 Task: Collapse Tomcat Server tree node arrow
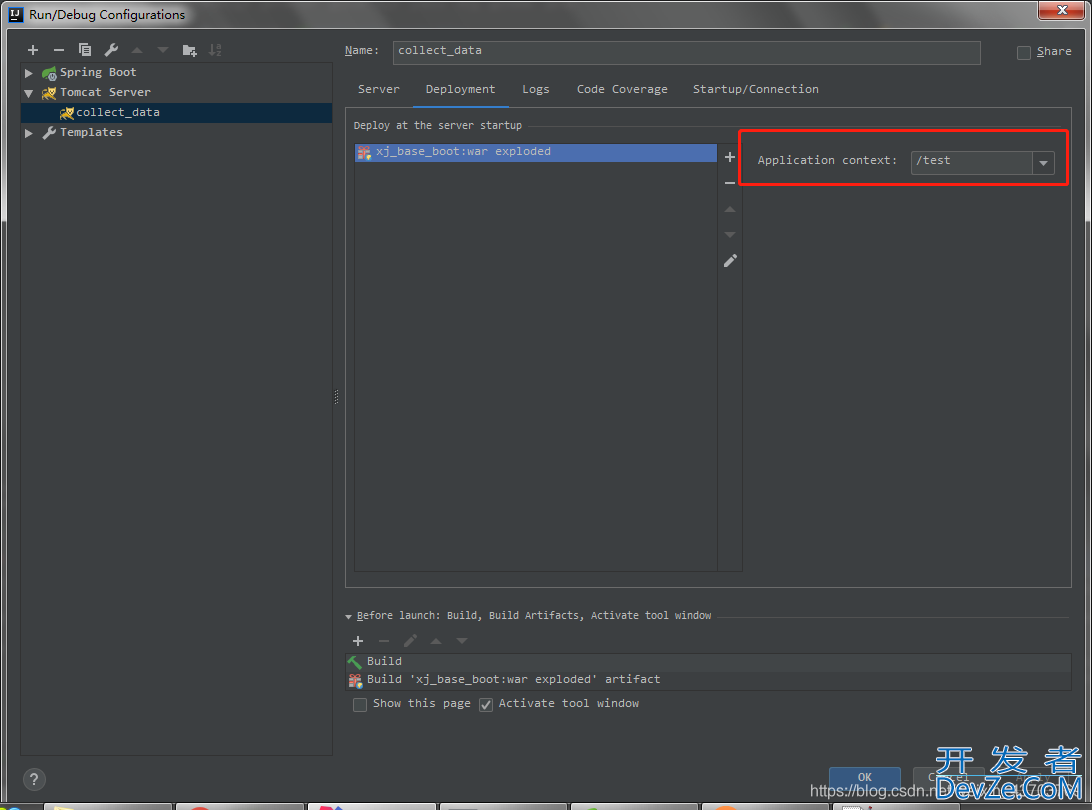(x=29, y=93)
